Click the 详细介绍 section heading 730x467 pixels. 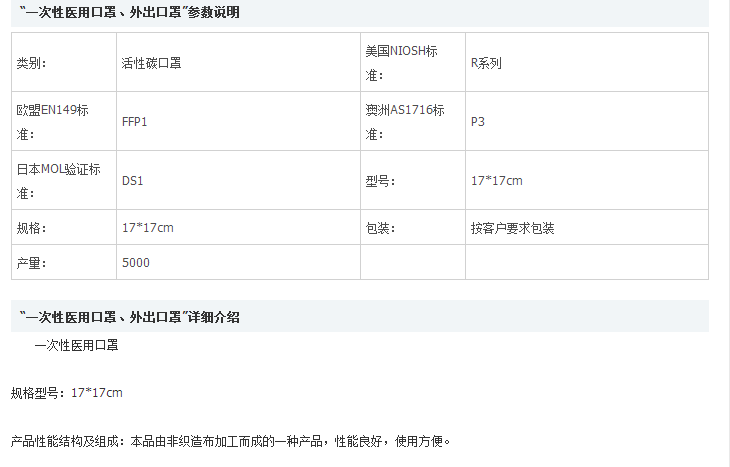click(x=129, y=317)
